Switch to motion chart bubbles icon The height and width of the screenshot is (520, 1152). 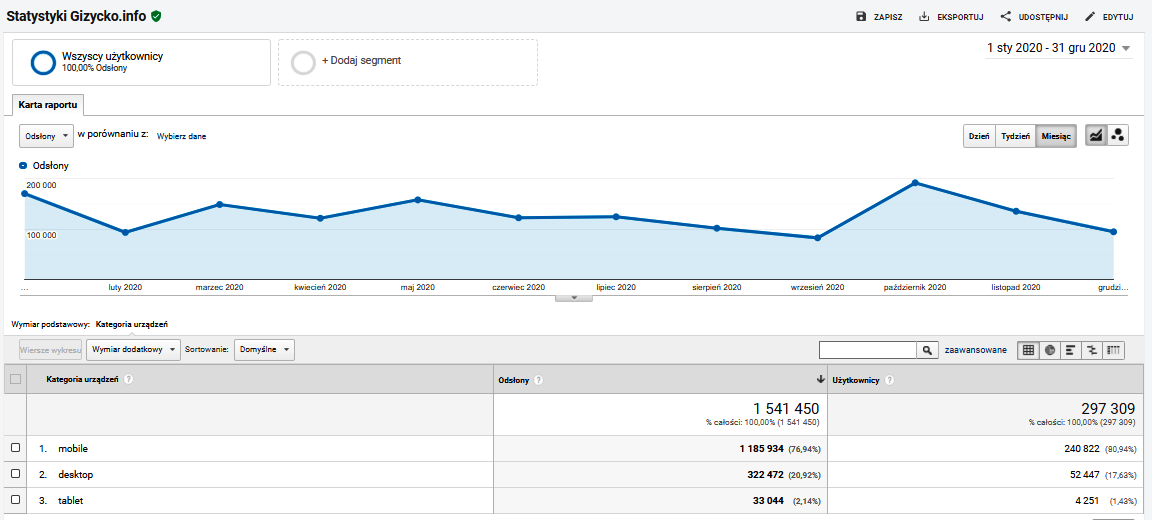(x=1118, y=136)
